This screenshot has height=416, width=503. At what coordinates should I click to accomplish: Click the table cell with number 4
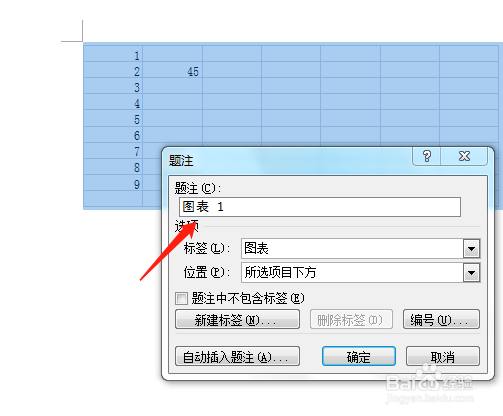tap(113, 102)
